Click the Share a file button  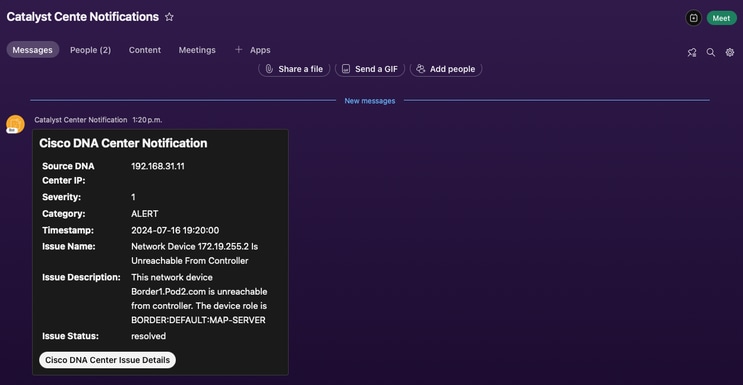[294, 69]
